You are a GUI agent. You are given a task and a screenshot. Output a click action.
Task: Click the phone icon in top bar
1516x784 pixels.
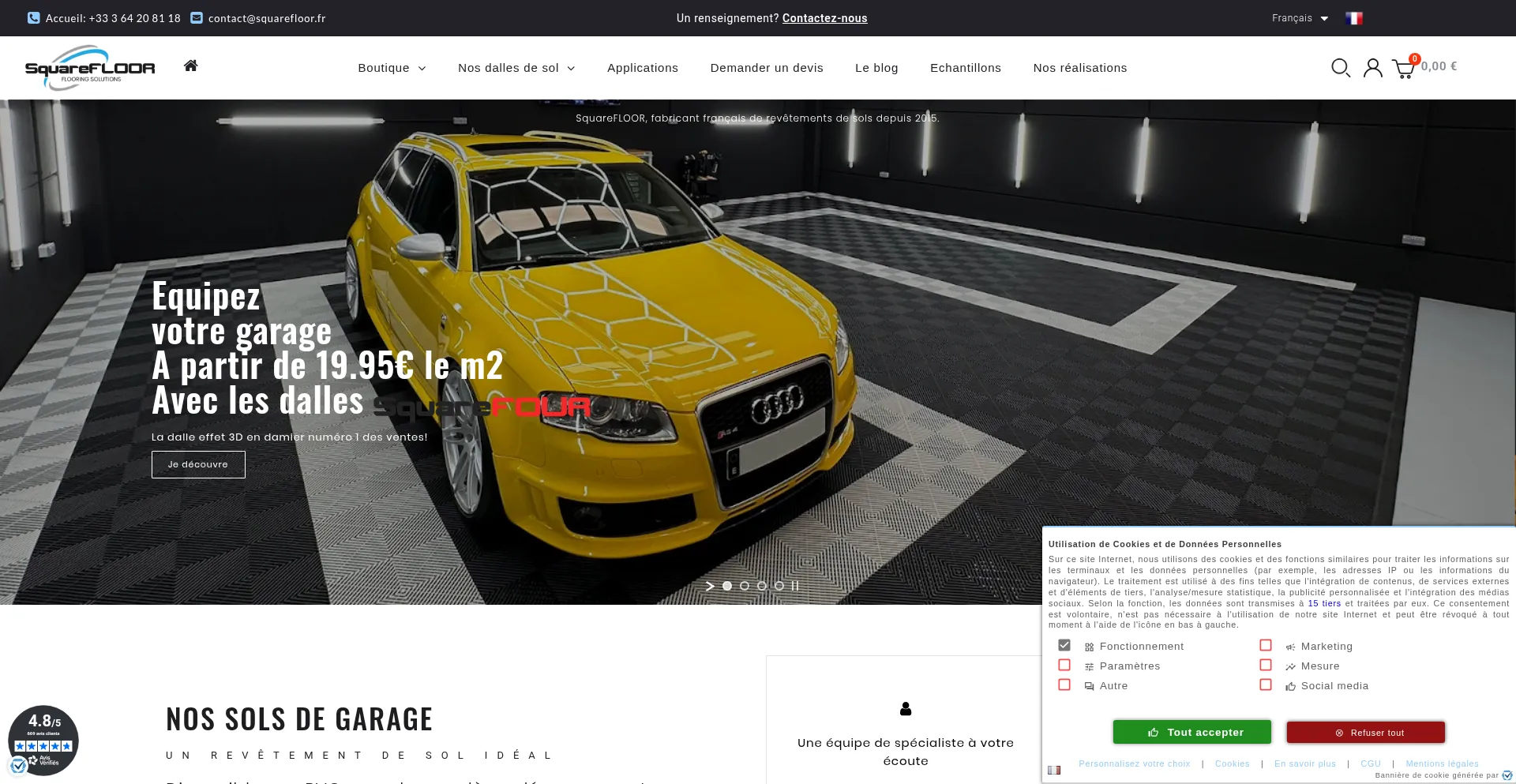coord(34,17)
